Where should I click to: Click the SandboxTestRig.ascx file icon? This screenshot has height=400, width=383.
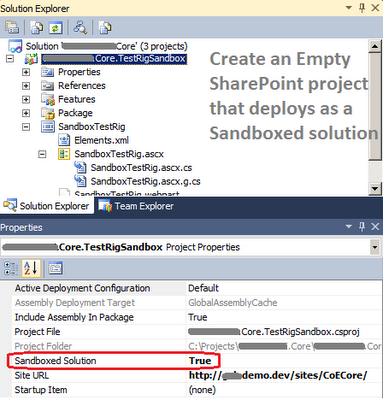tap(64, 154)
